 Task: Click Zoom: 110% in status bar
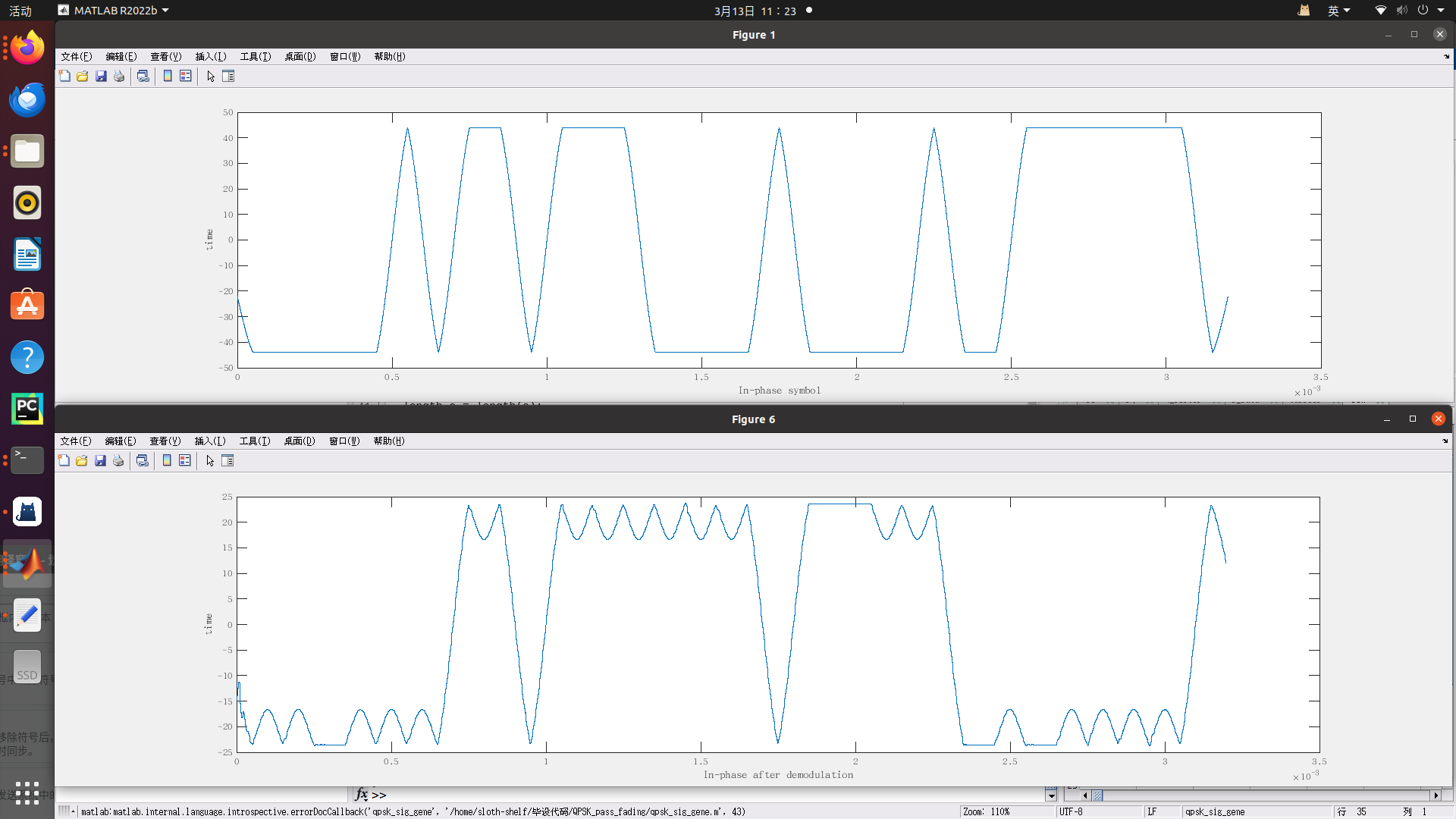[987, 811]
